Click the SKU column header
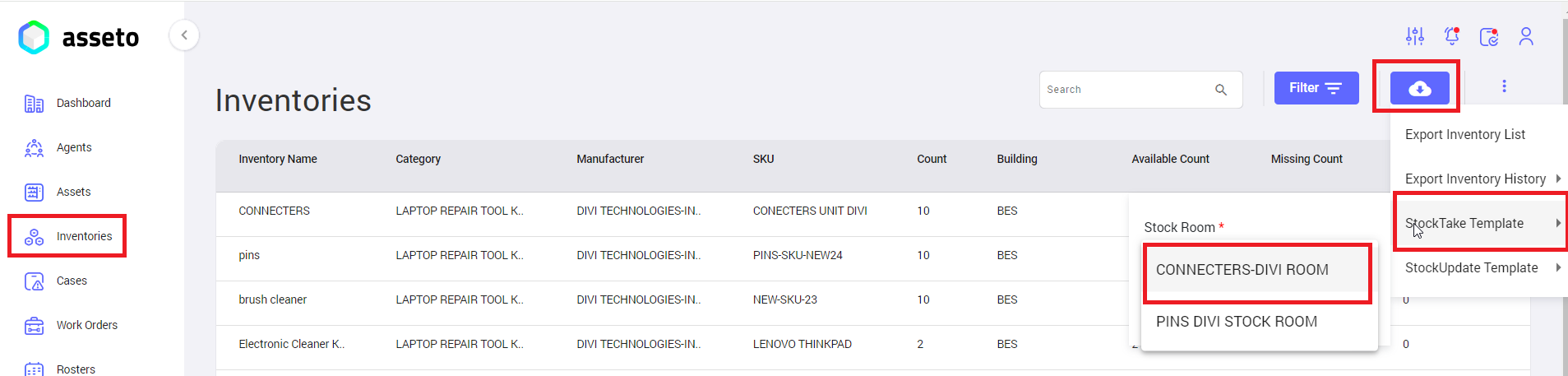This screenshot has height=376, width=1568. pyautogui.click(x=763, y=159)
